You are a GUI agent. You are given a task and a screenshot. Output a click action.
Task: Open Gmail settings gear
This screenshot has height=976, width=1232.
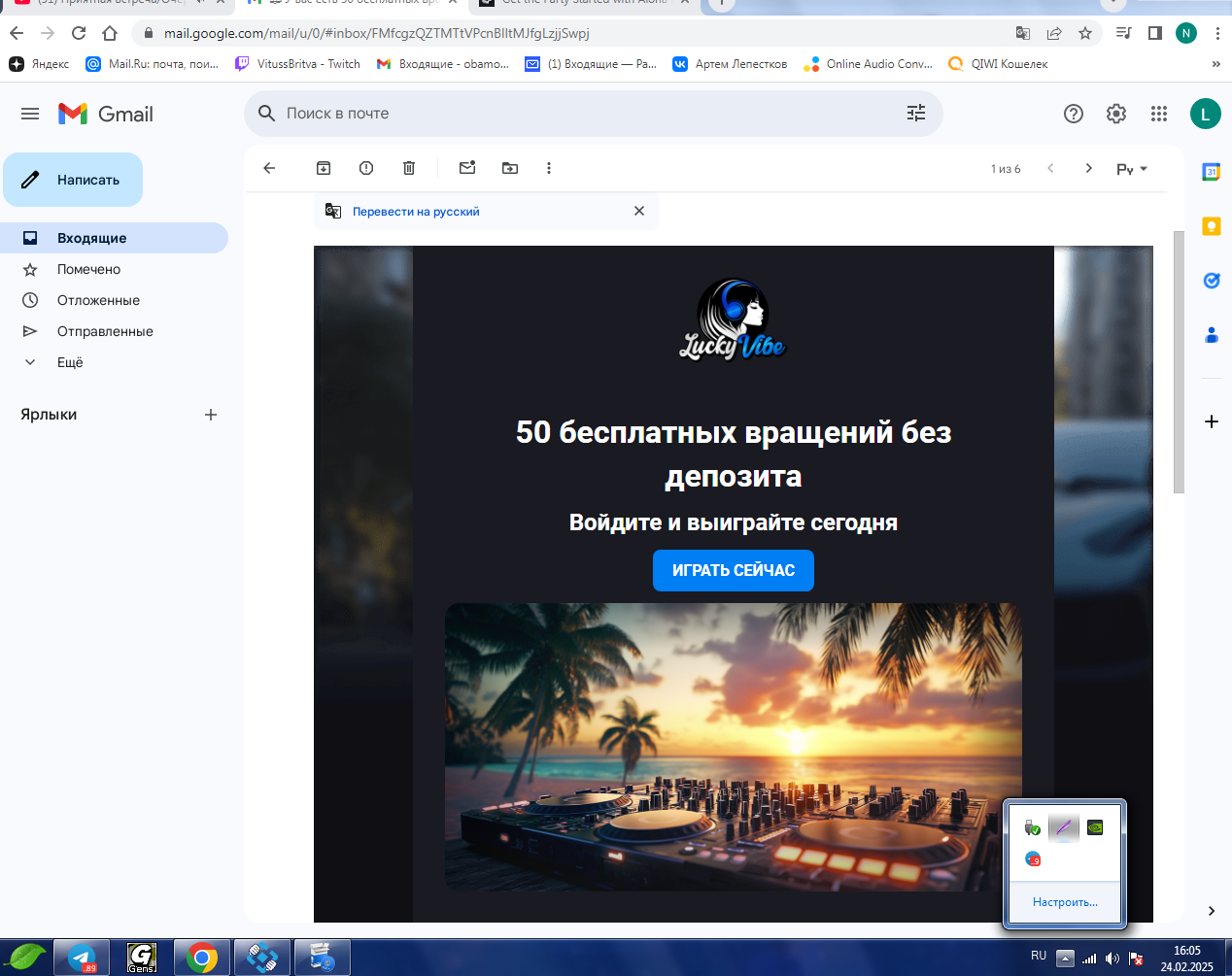pos(1116,114)
